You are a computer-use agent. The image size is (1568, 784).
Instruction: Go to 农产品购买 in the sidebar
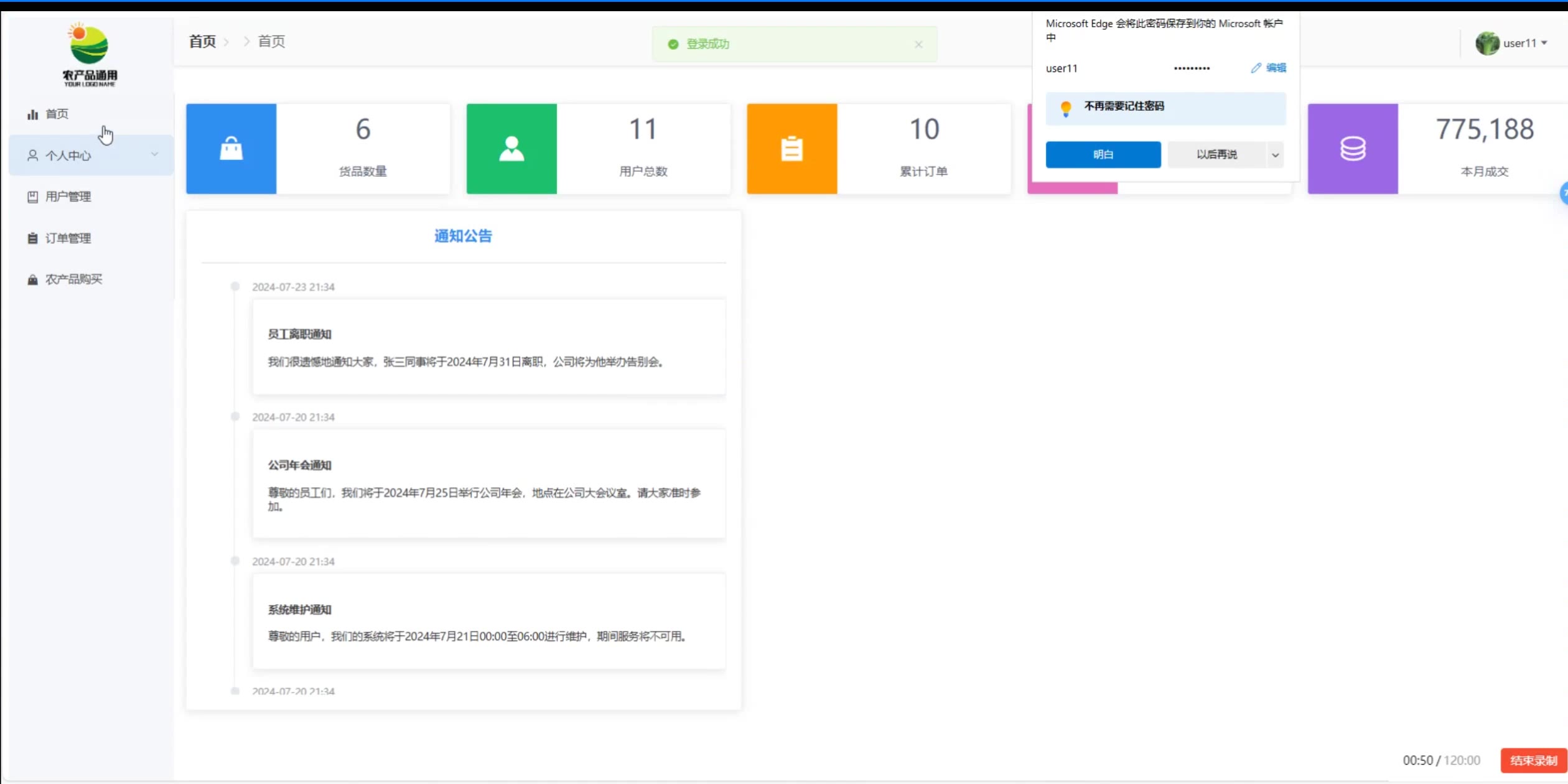[x=73, y=279]
